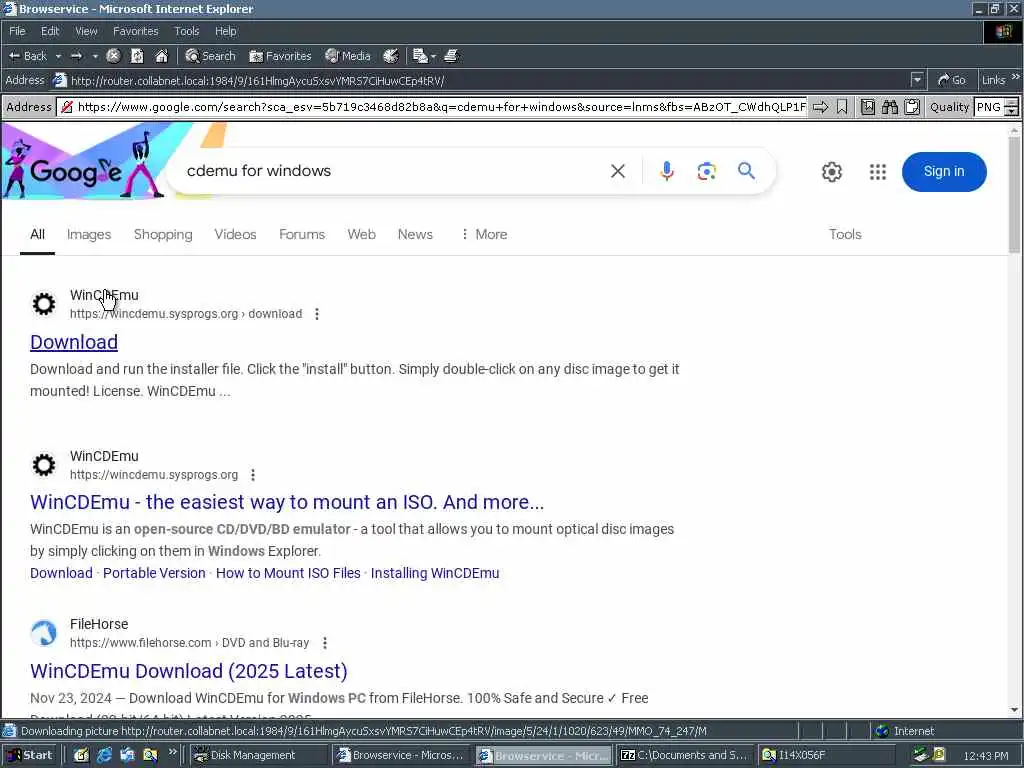Image resolution: width=1024 pixels, height=768 pixels.
Task: Switch to I14X056F taskbar window
Action: point(825,755)
